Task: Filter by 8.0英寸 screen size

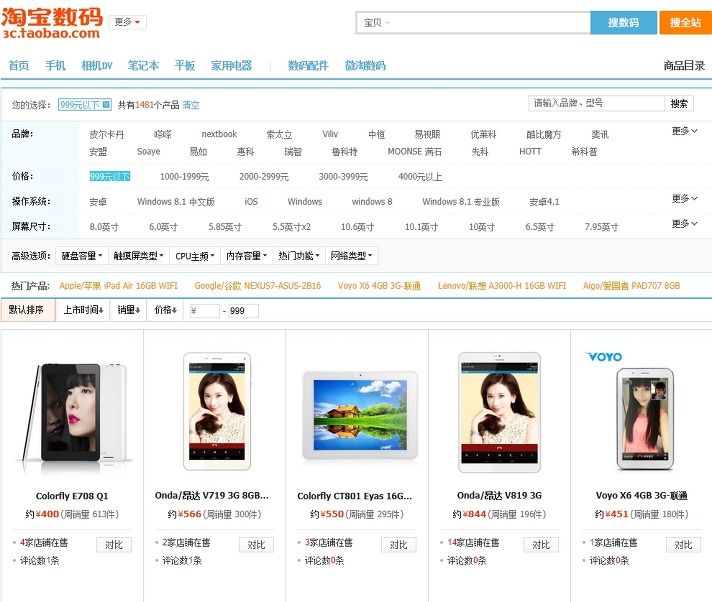Action: [104, 227]
